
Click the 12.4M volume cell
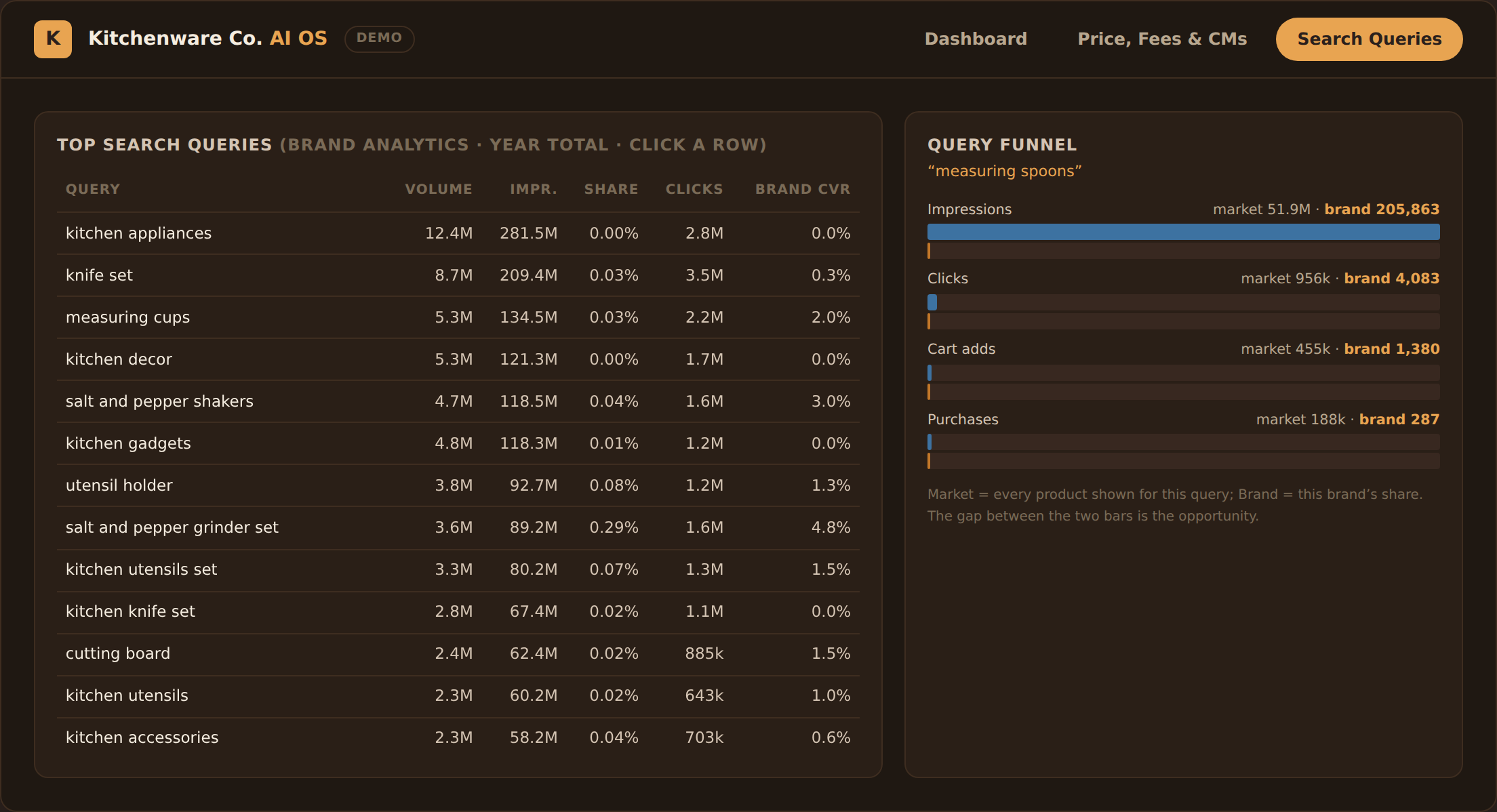point(449,233)
